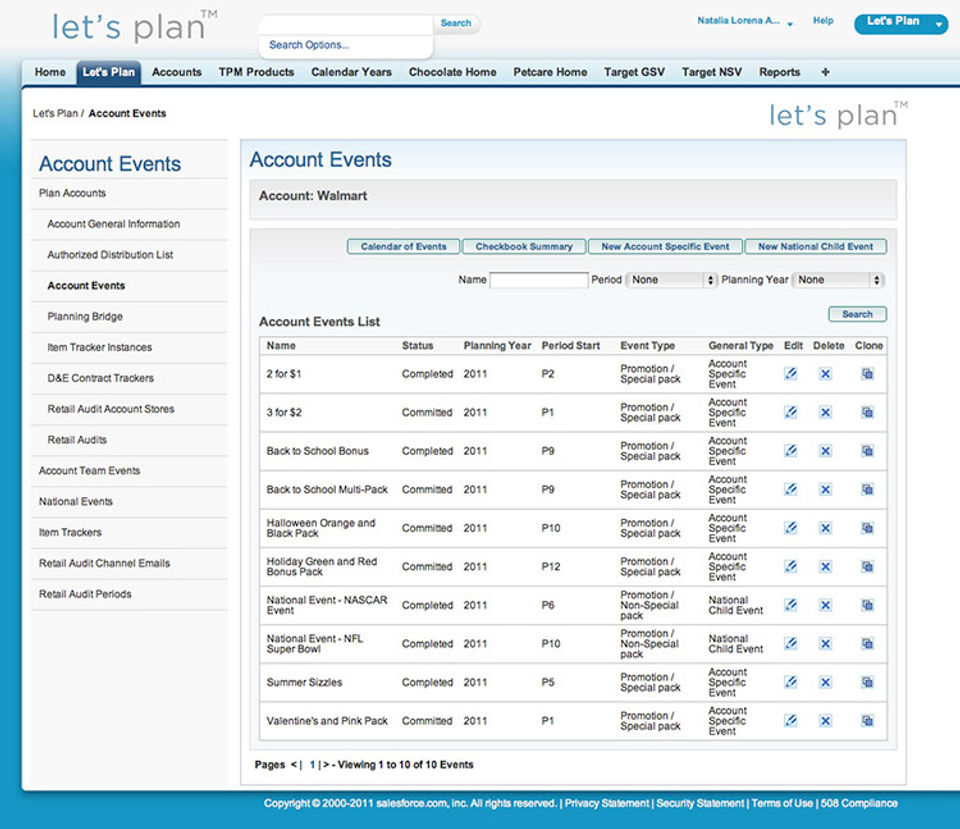Clone the Back to School Multi-Pack event
960x829 pixels.
click(x=868, y=489)
